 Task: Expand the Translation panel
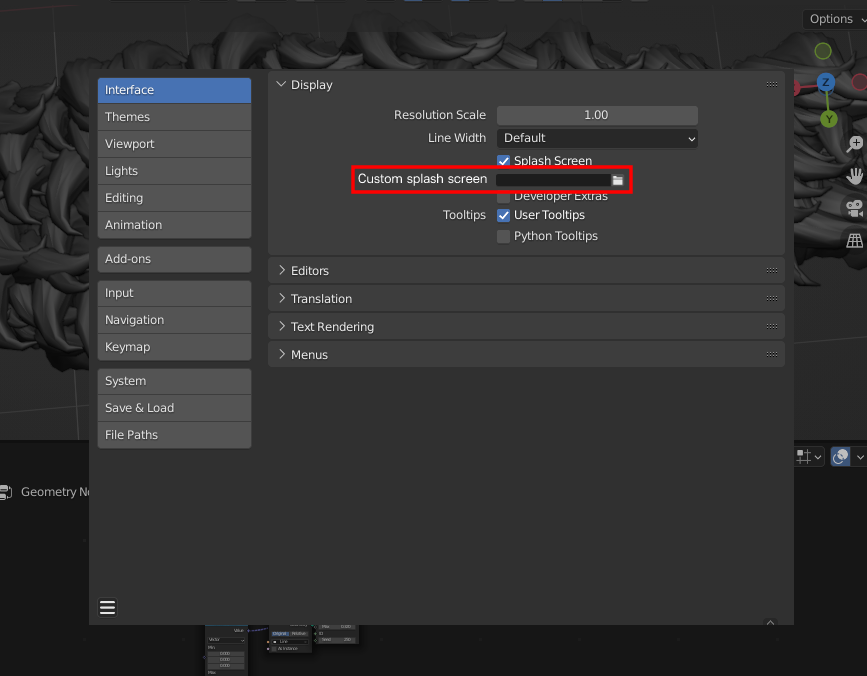pos(281,298)
